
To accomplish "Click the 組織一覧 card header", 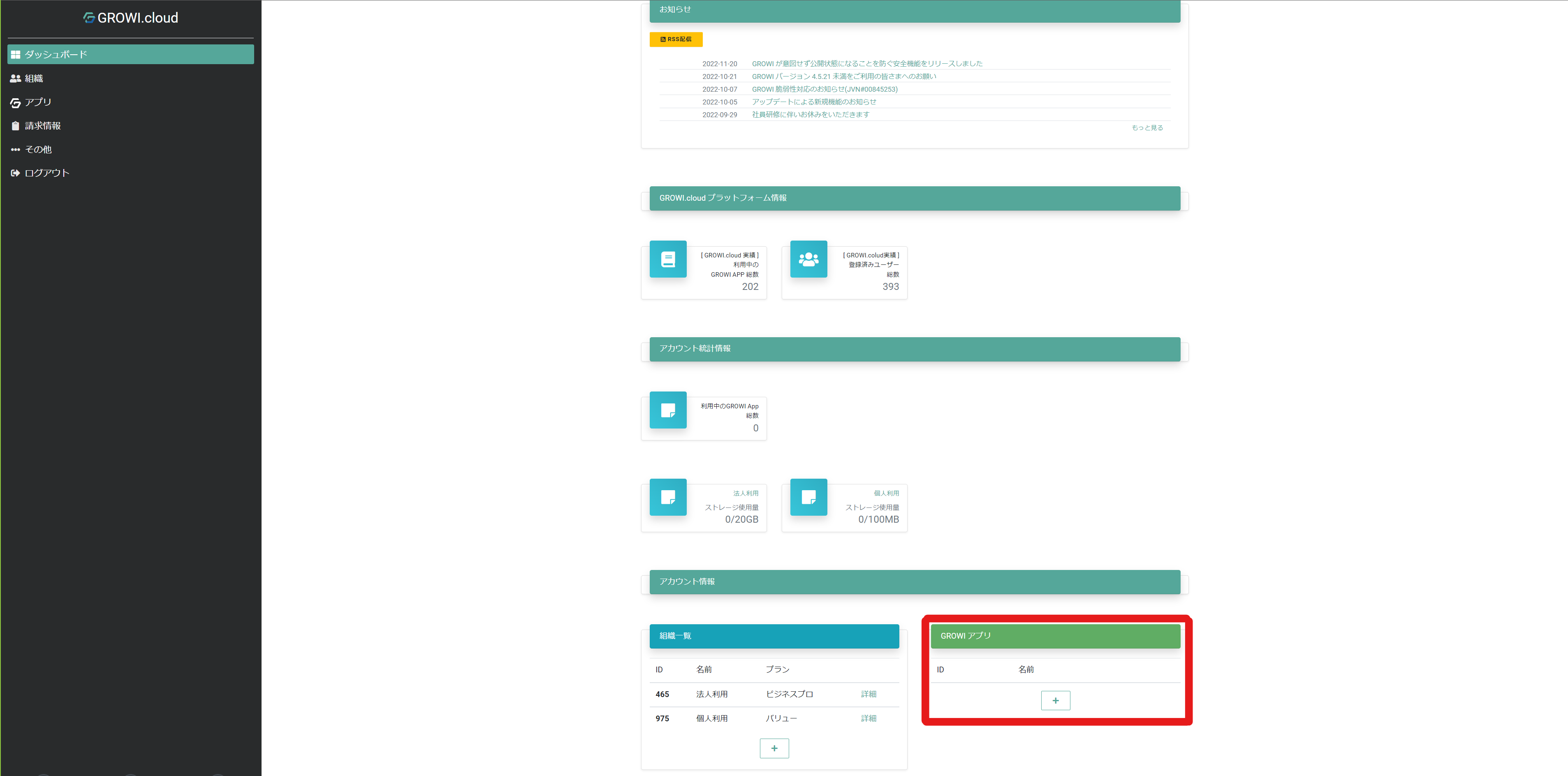I will tap(774, 636).
